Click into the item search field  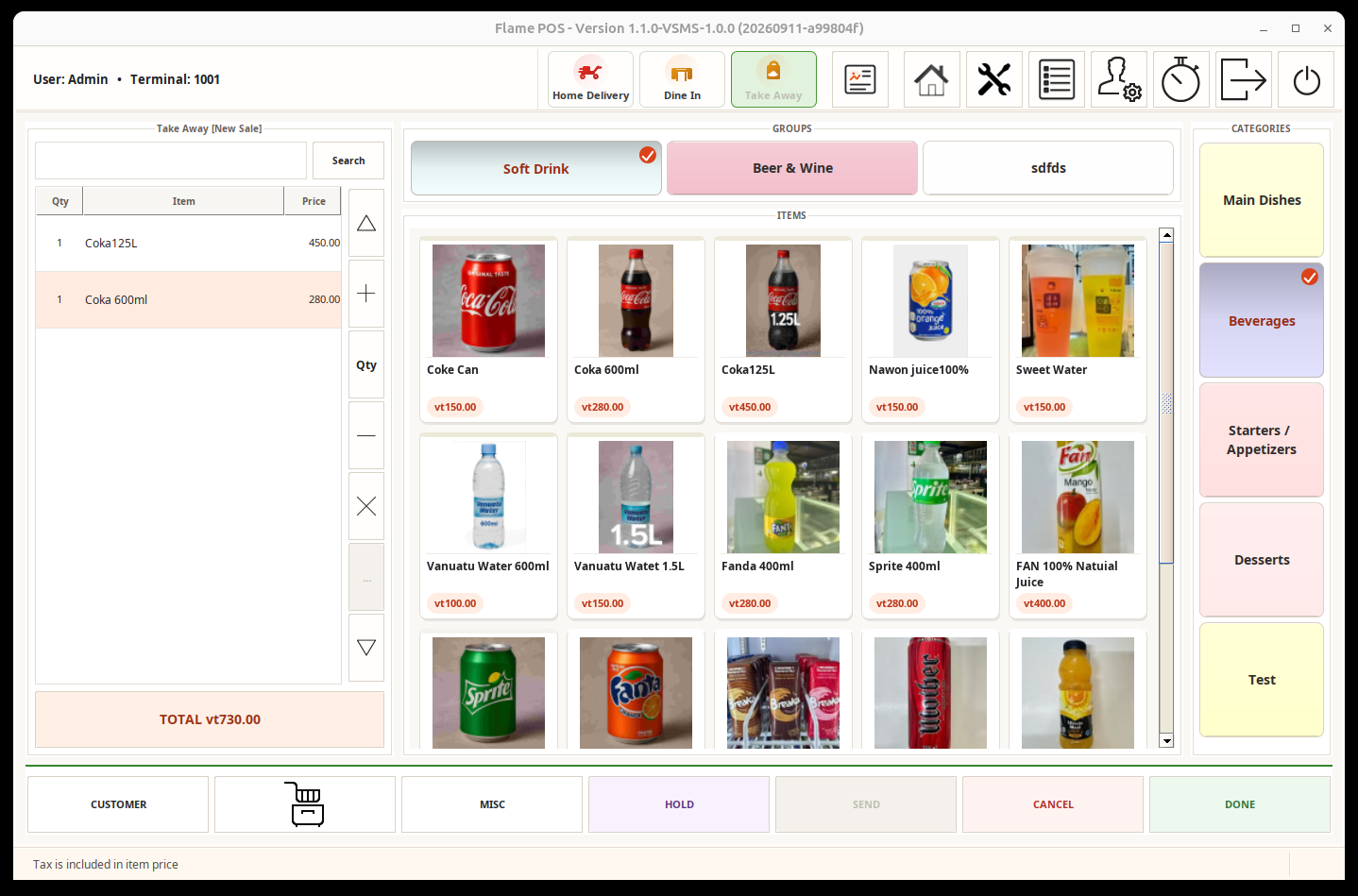[x=171, y=161]
